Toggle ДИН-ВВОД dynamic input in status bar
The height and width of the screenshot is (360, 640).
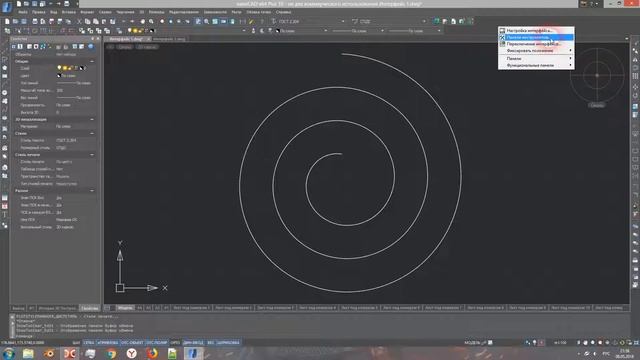coord(193,342)
